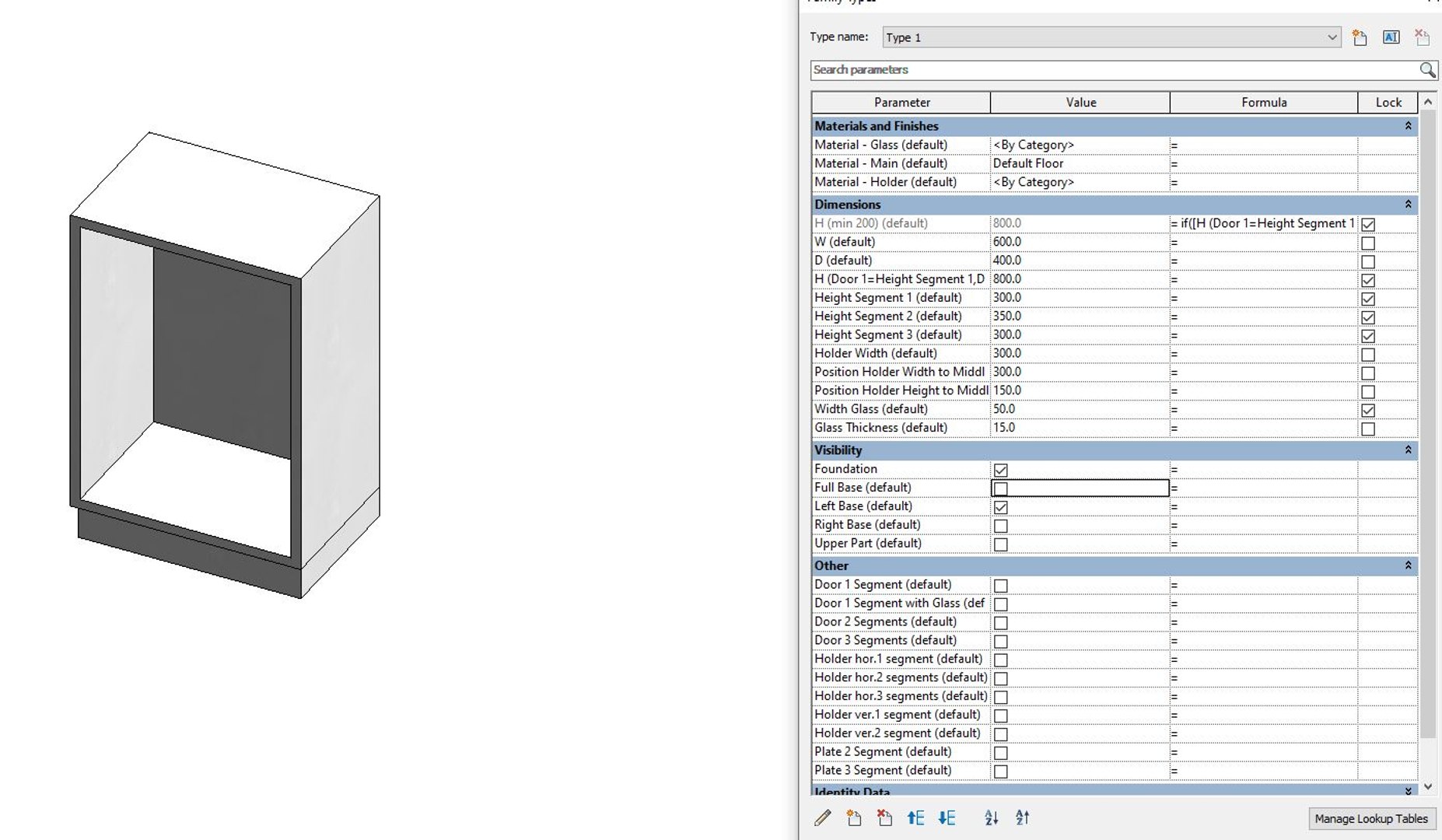Enable the Right Base checkbox
The width and height of the screenshot is (1442, 840).
tap(1001, 526)
